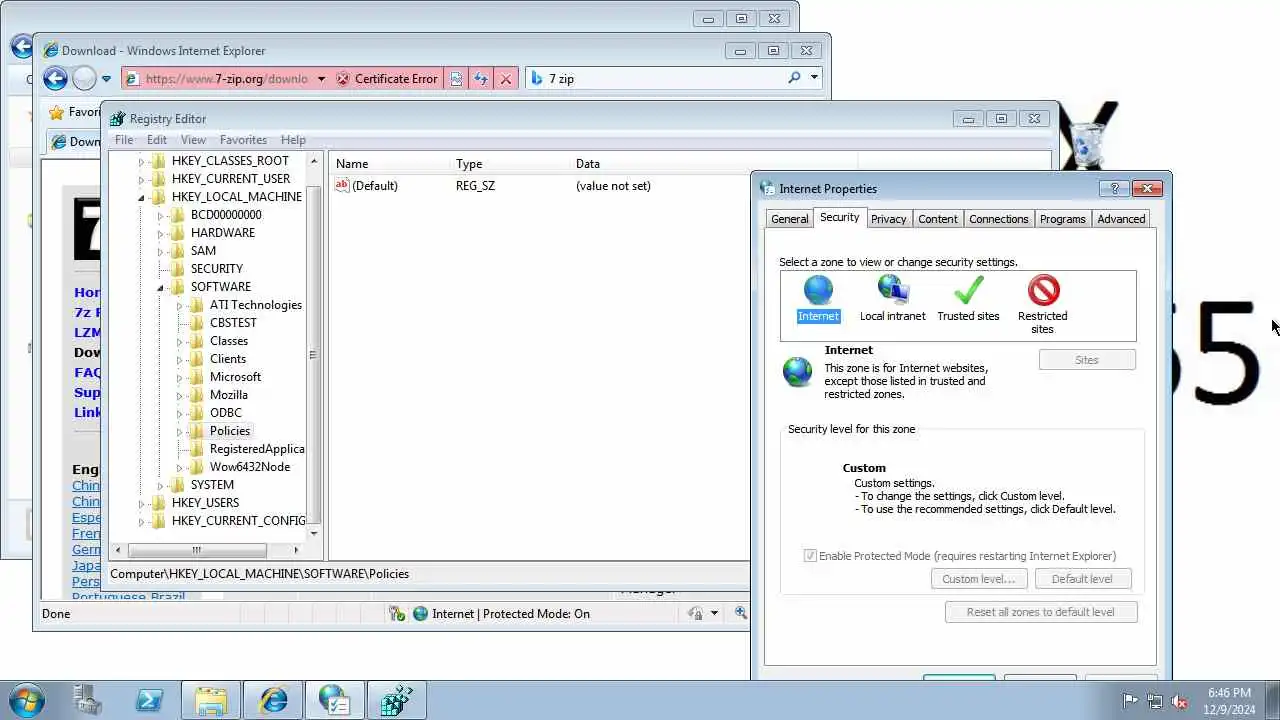Collapse the SOFTWARE key expander
The height and width of the screenshot is (720, 1280).
(160, 287)
